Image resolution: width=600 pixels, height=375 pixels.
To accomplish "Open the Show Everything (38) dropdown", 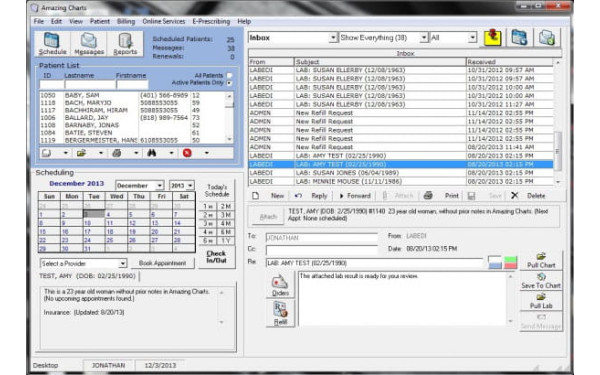I will [x=424, y=38].
